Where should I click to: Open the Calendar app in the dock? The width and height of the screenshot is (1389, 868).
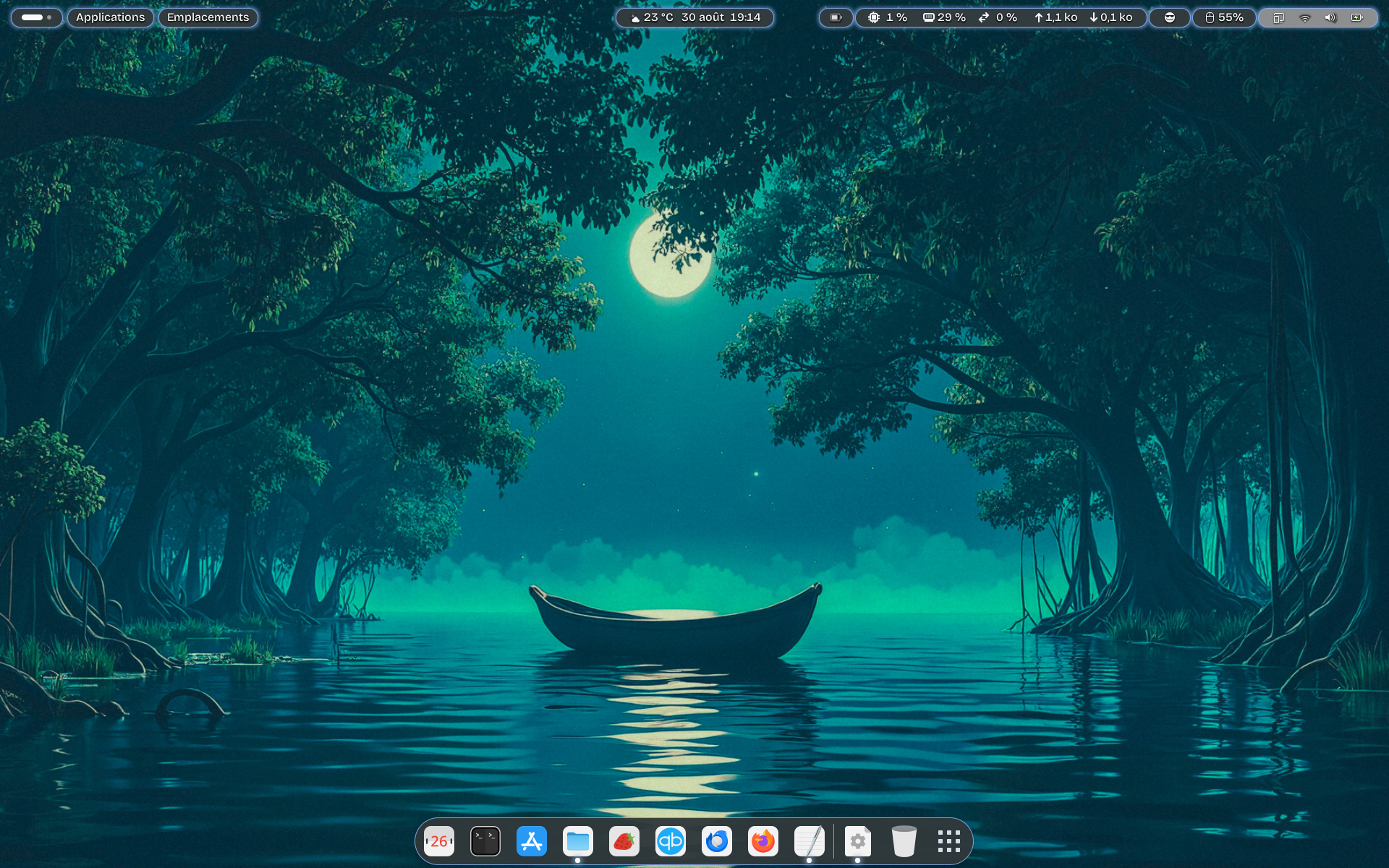pyautogui.click(x=439, y=841)
